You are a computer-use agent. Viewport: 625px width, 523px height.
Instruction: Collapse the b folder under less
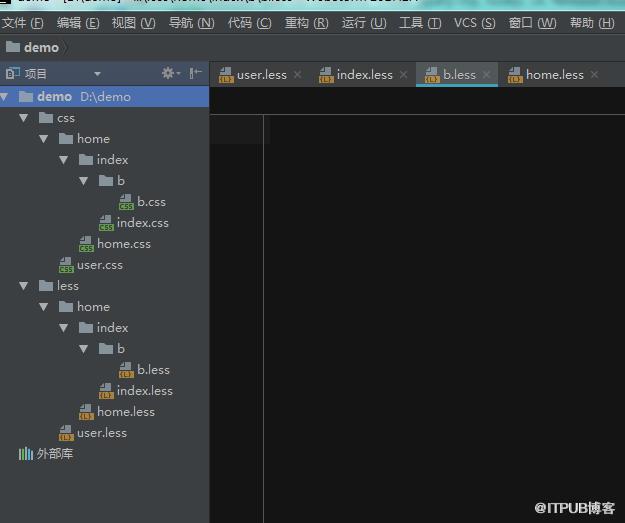click(84, 349)
